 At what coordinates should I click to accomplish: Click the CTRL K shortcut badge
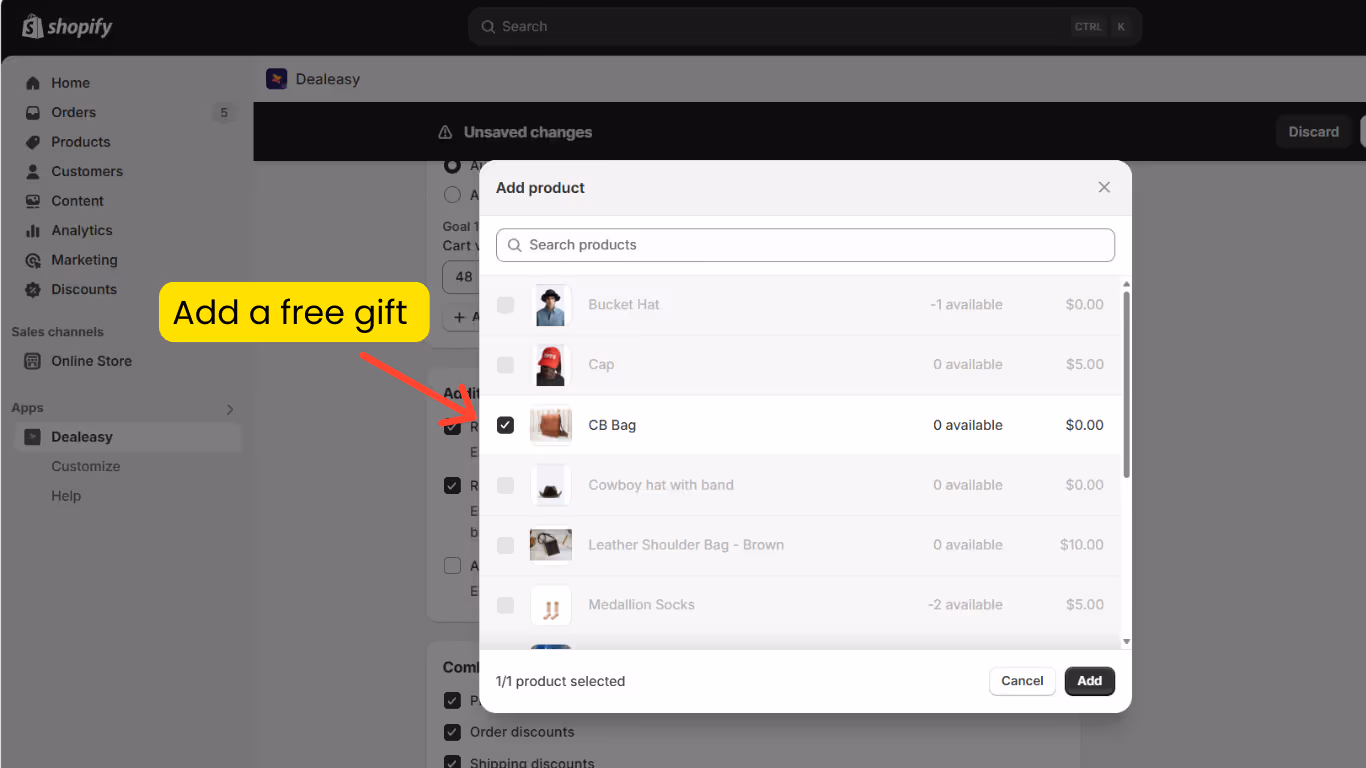point(1100,27)
